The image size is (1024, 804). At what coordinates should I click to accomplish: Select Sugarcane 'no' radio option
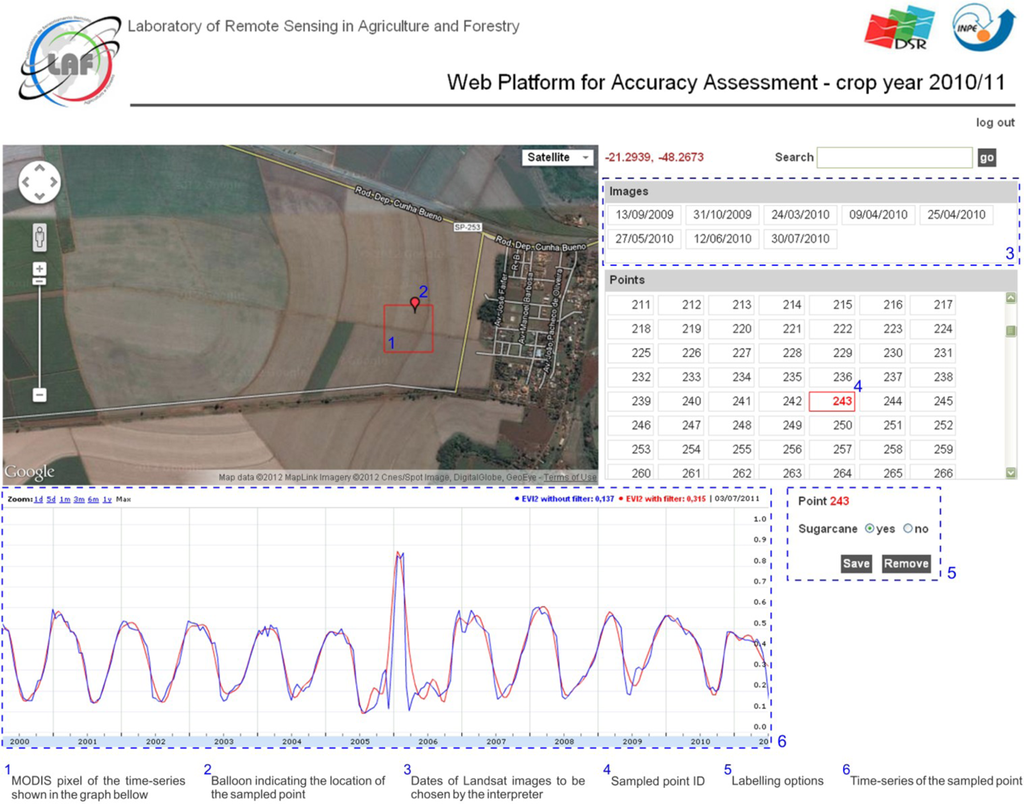coord(908,529)
